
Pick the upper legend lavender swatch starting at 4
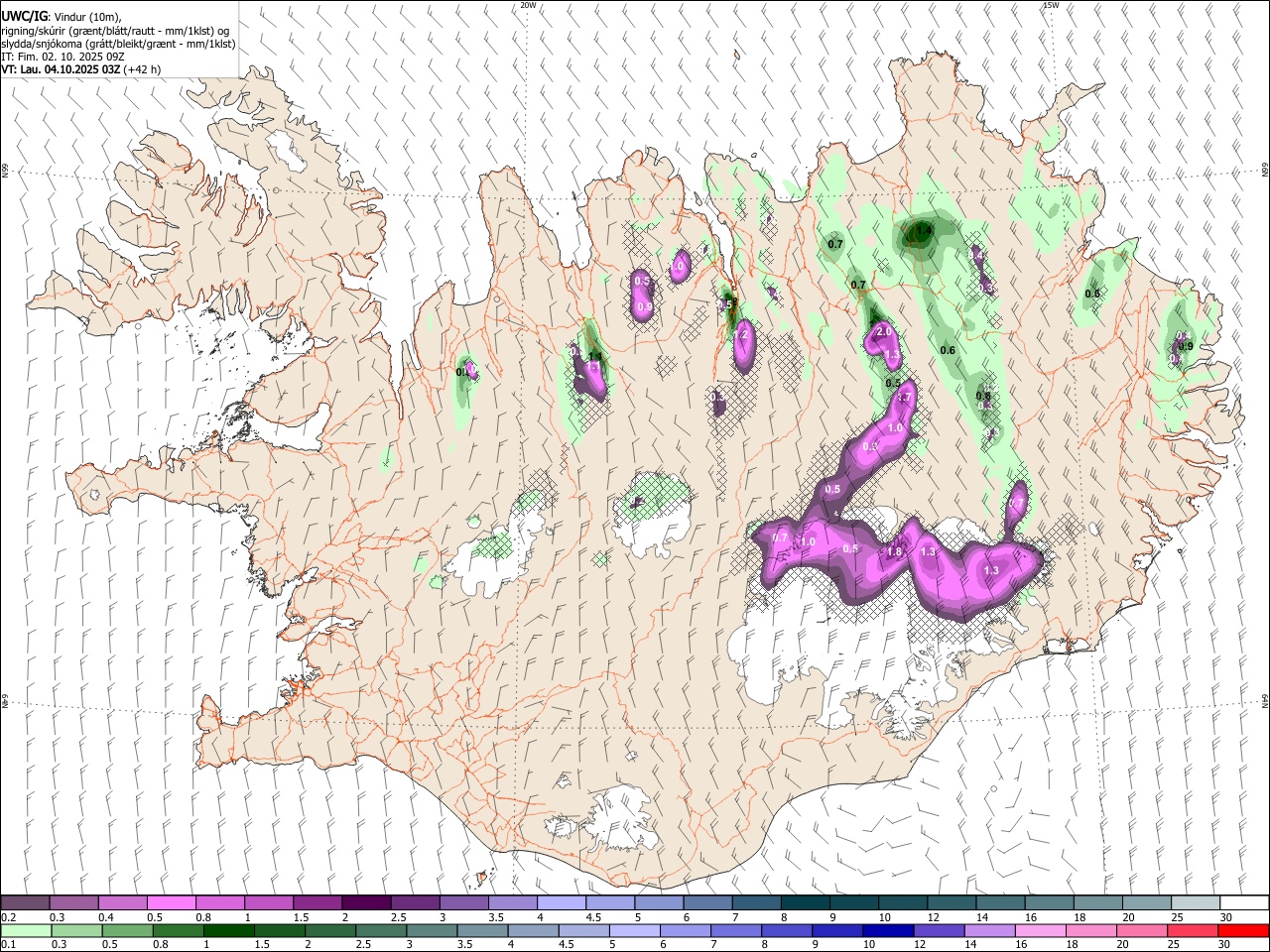(x=561, y=903)
